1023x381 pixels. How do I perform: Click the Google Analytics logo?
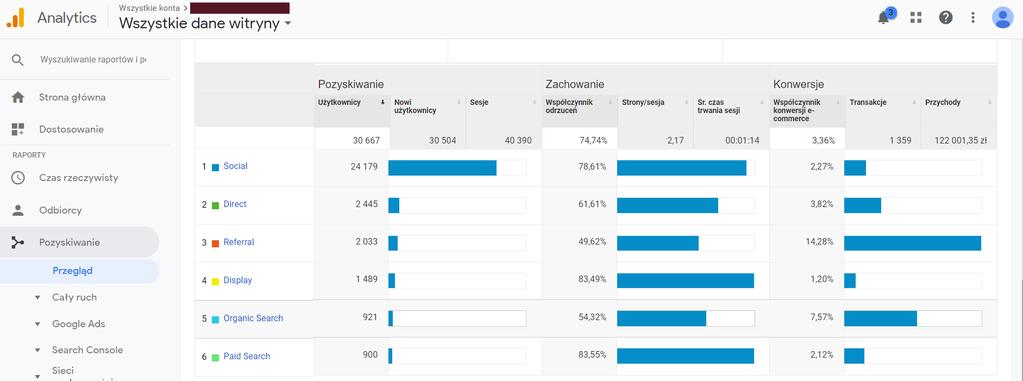click(15, 18)
